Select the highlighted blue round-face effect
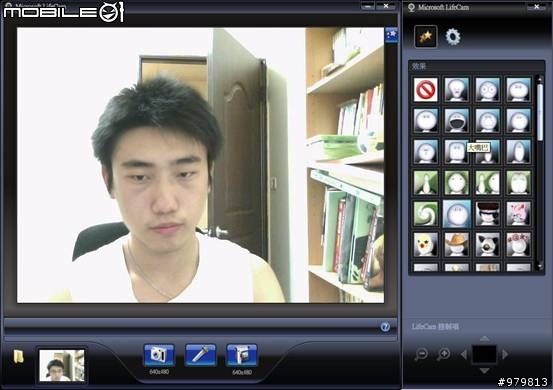 (457, 214)
